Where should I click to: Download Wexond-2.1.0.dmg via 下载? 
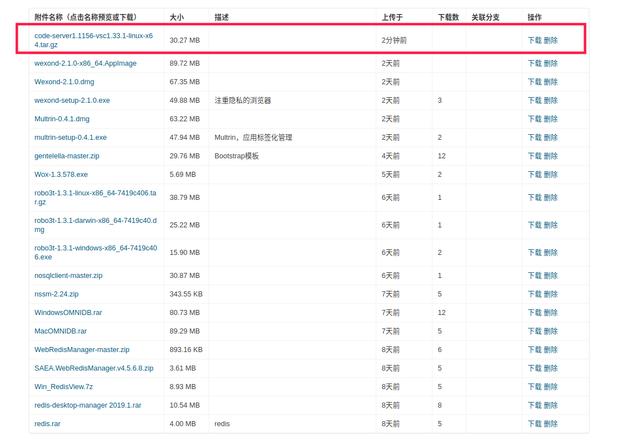[535, 82]
